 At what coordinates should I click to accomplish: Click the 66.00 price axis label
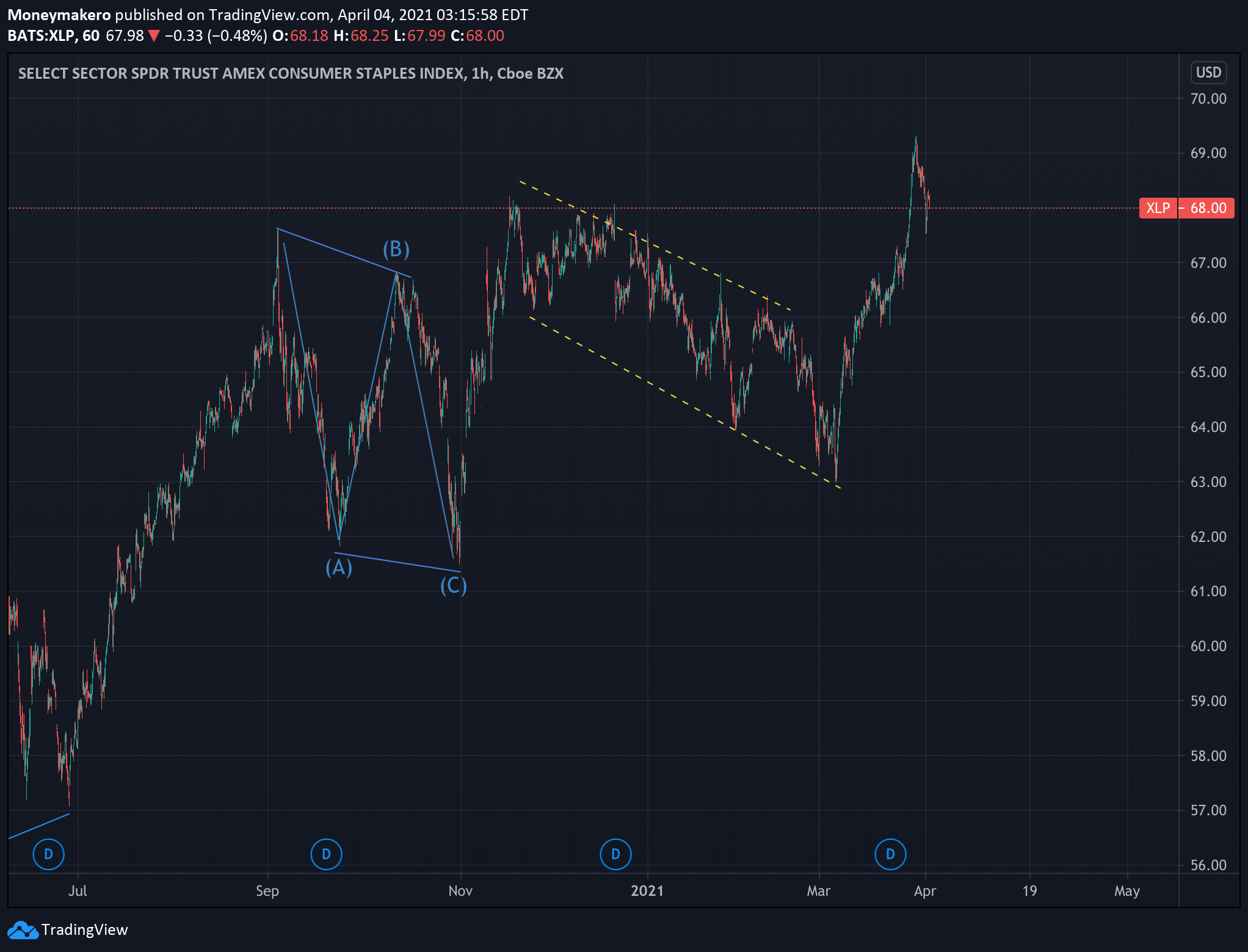click(x=1208, y=317)
